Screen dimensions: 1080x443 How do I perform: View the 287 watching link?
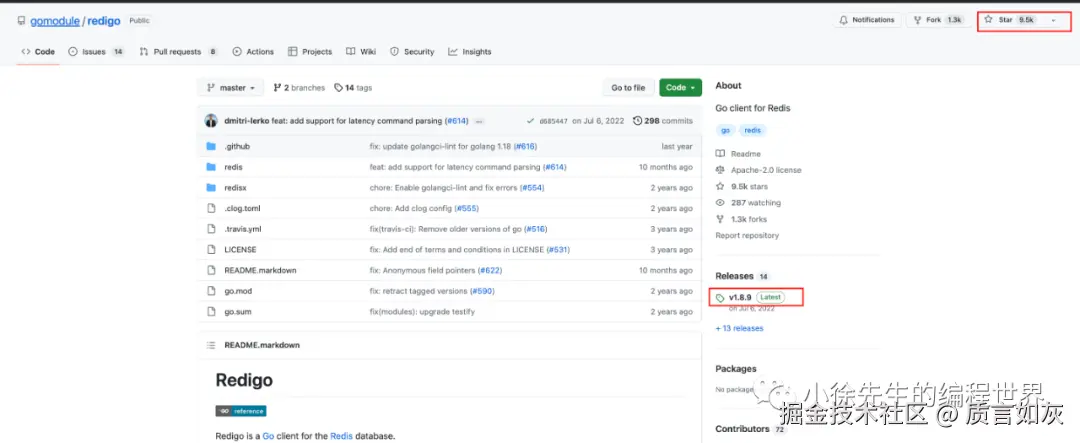click(x=748, y=203)
